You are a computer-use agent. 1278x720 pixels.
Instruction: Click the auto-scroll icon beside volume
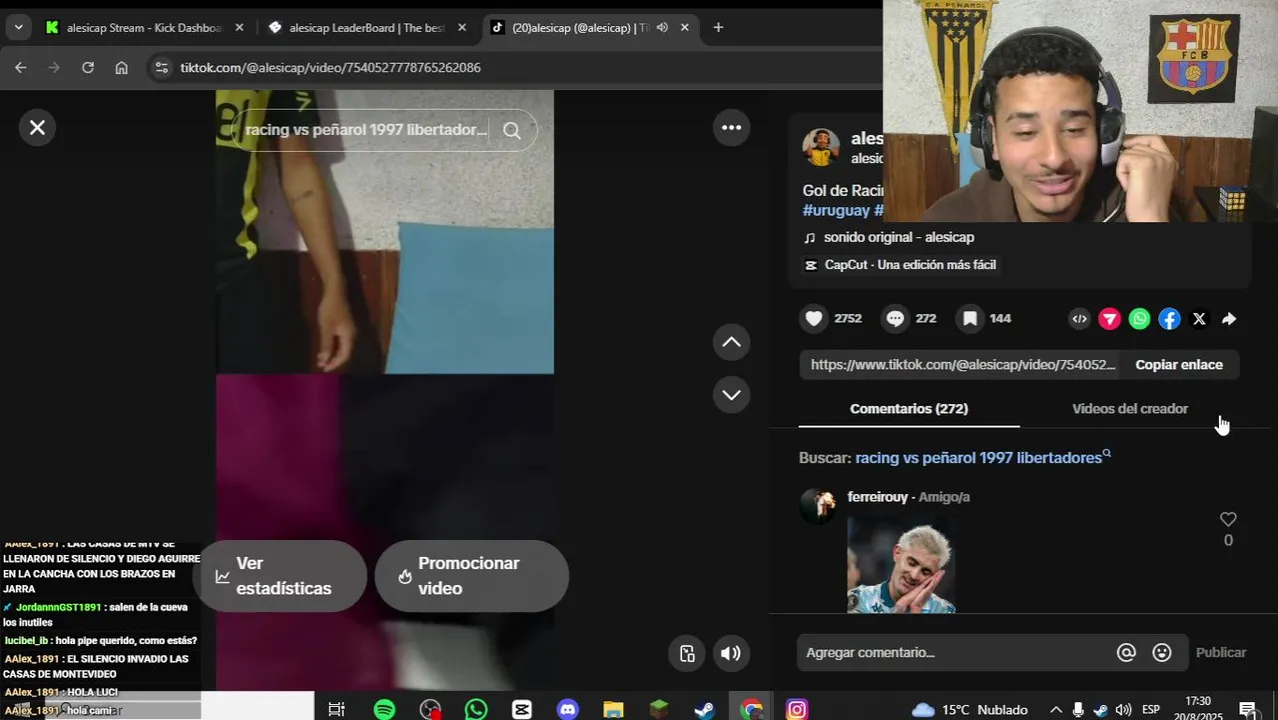(x=686, y=653)
